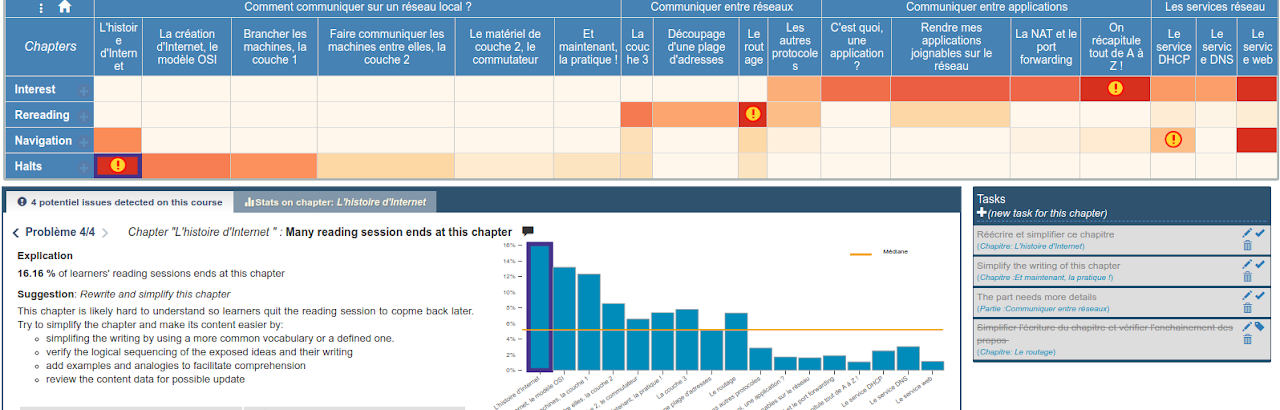This screenshot has height=410, width=1280.
Task: Mark 'The part needs more details' done
Action: pyautogui.click(x=1260, y=296)
